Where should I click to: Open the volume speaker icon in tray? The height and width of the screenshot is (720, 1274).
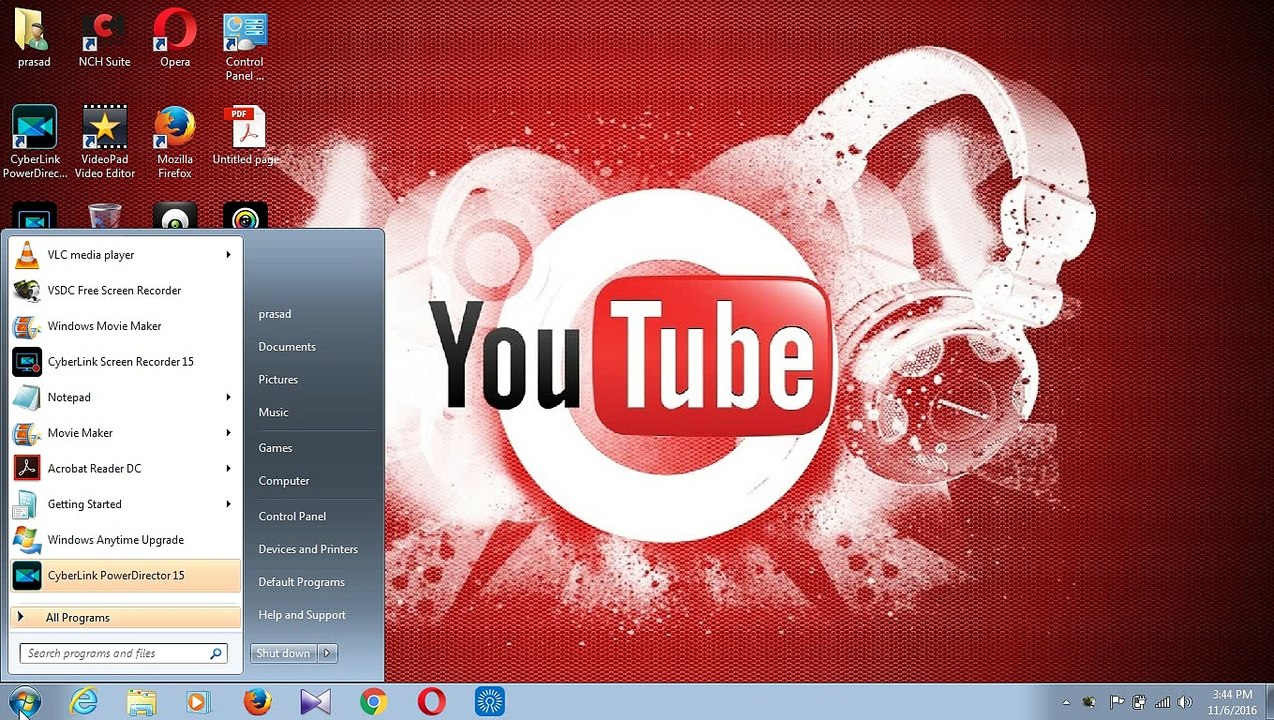[1185, 702]
